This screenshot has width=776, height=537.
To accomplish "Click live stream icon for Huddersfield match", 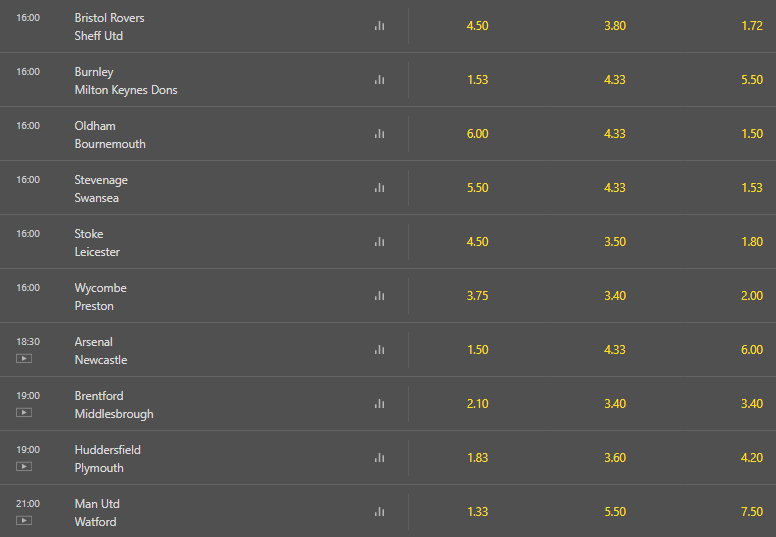I will point(24,466).
